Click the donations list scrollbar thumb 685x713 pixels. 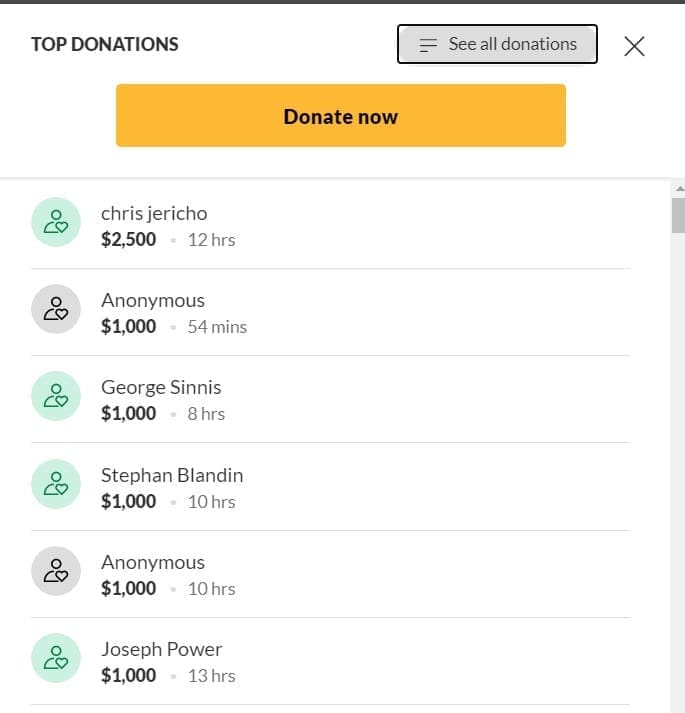pyautogui.click(x=678, y=215)
